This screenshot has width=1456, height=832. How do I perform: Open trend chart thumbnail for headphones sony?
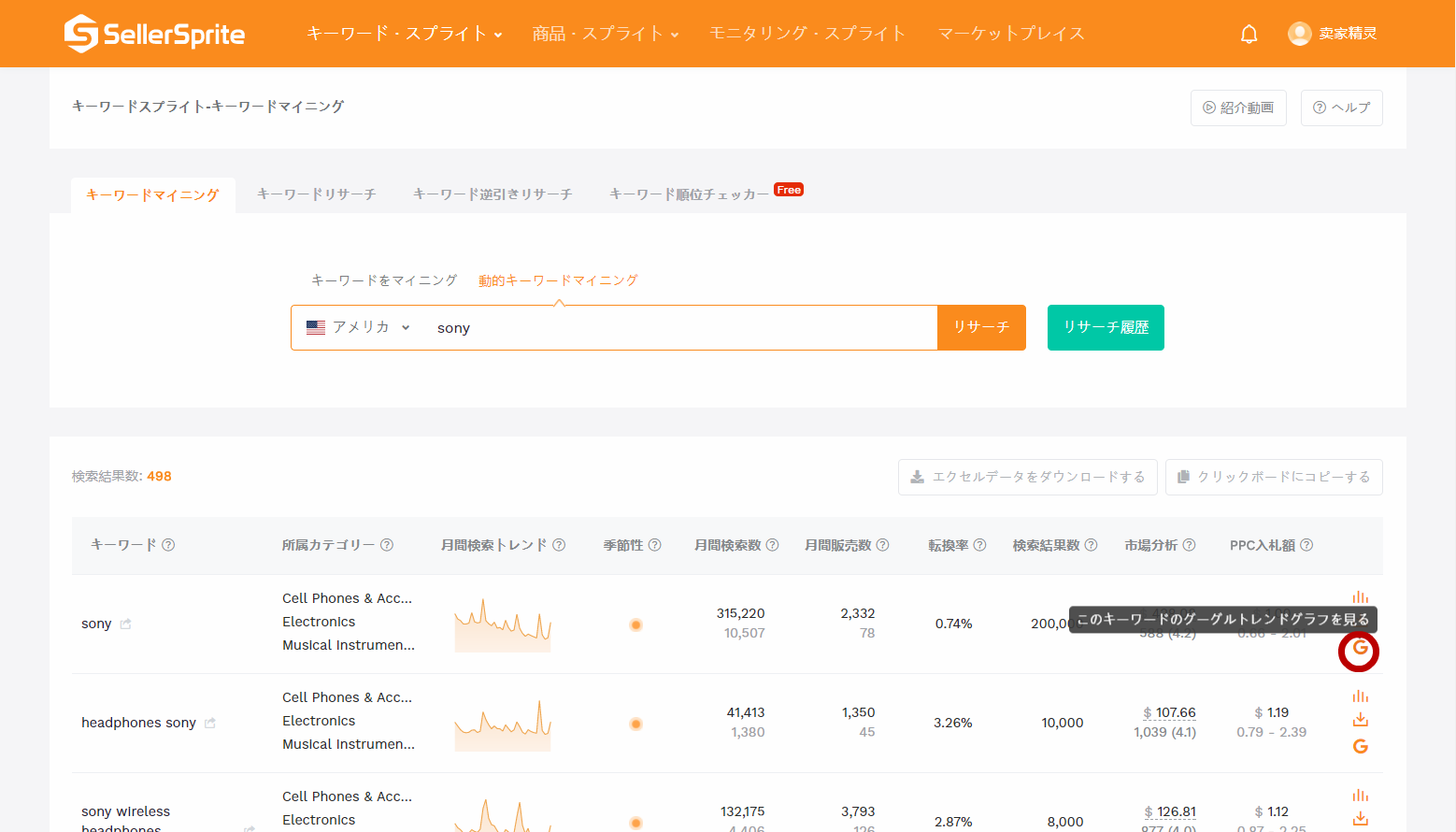click(x=503, y=724)
